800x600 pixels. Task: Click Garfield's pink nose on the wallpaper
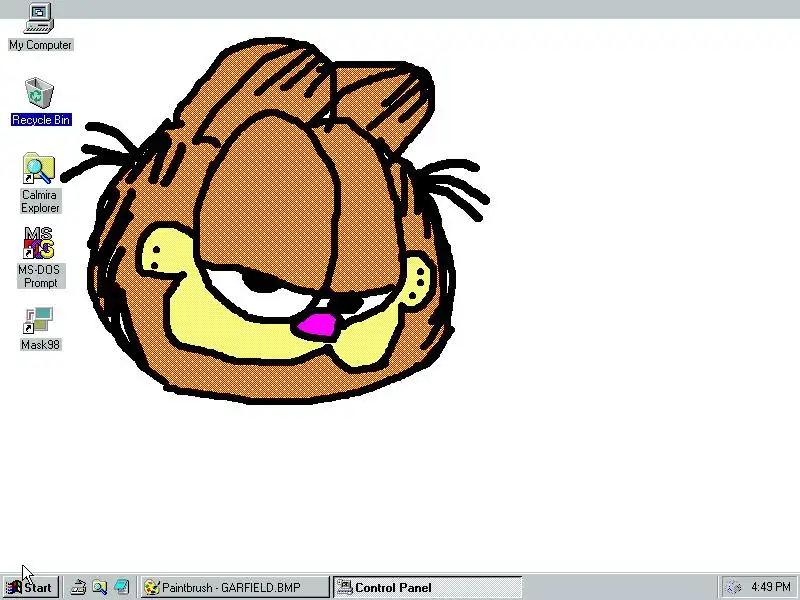(x=317, y=327)
